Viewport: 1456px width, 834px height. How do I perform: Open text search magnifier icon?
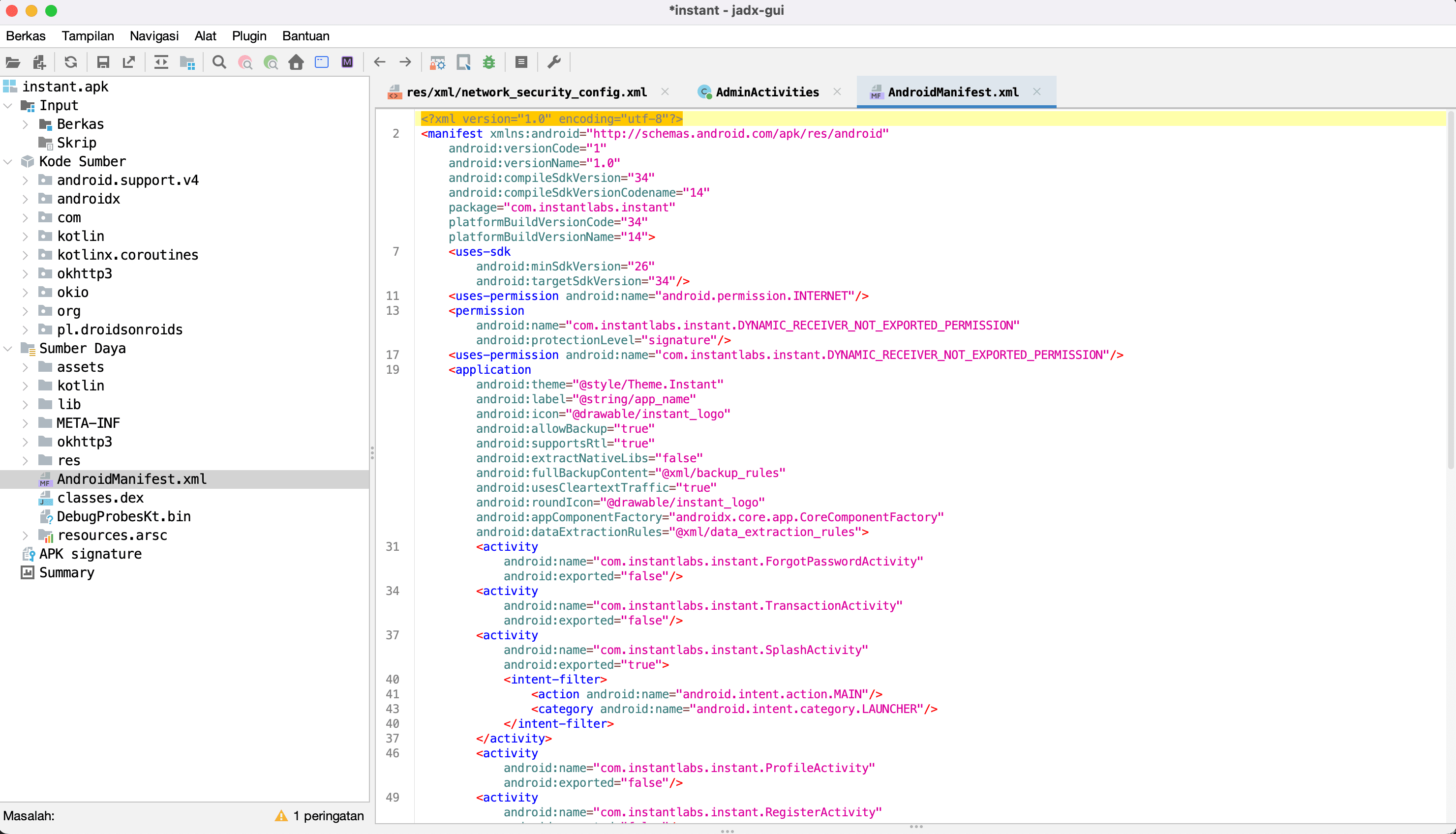219,62
